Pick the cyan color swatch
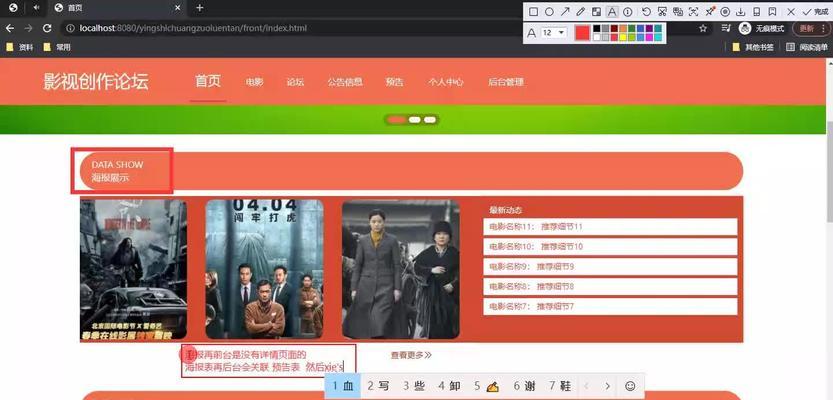 [658, 37]
